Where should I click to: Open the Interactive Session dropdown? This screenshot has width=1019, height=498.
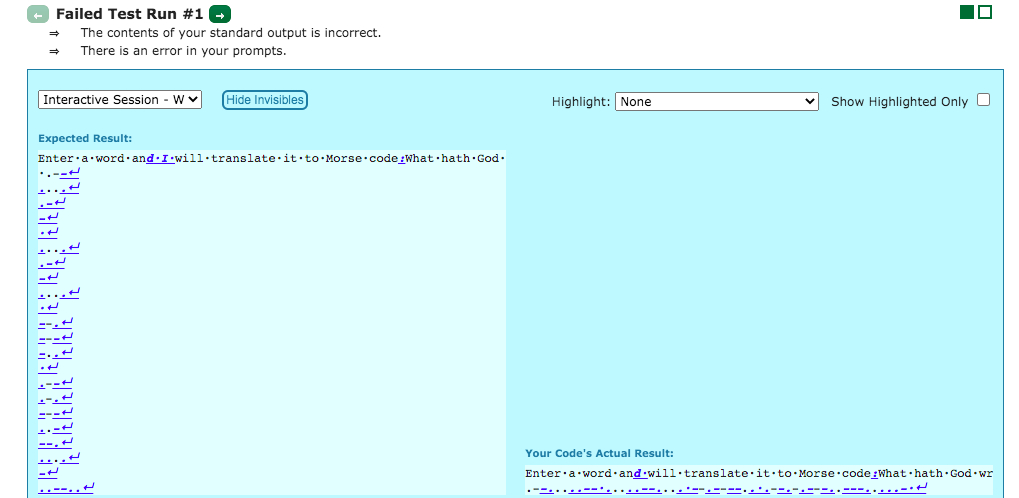[x=120, y=99]
